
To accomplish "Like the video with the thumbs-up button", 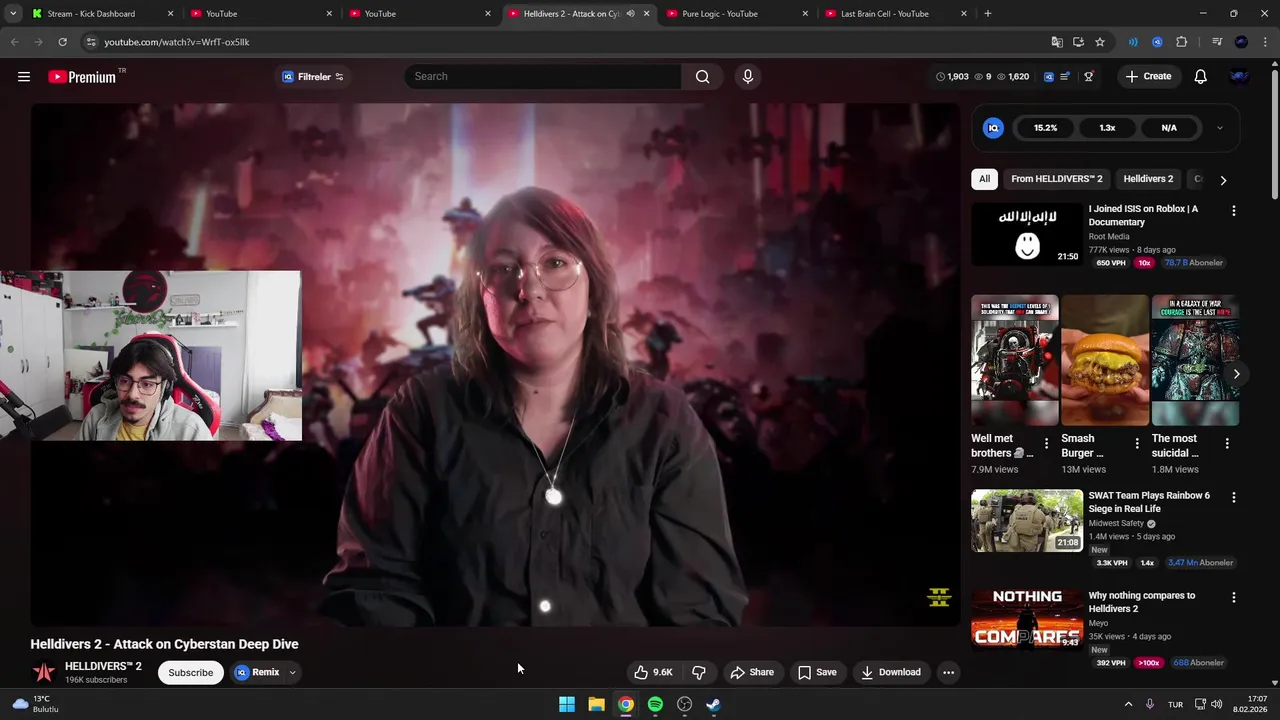I will tap(652, 672).
